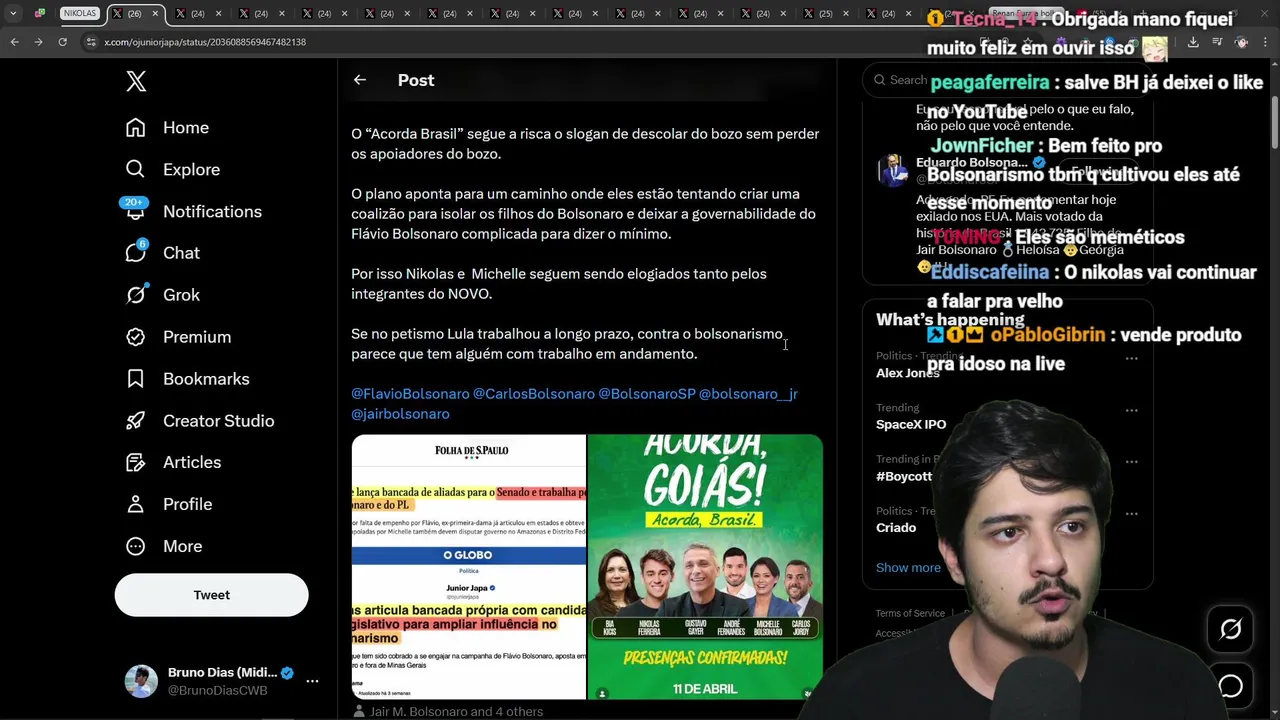Click the magnifier icon in the Search box

coord(880,80)
